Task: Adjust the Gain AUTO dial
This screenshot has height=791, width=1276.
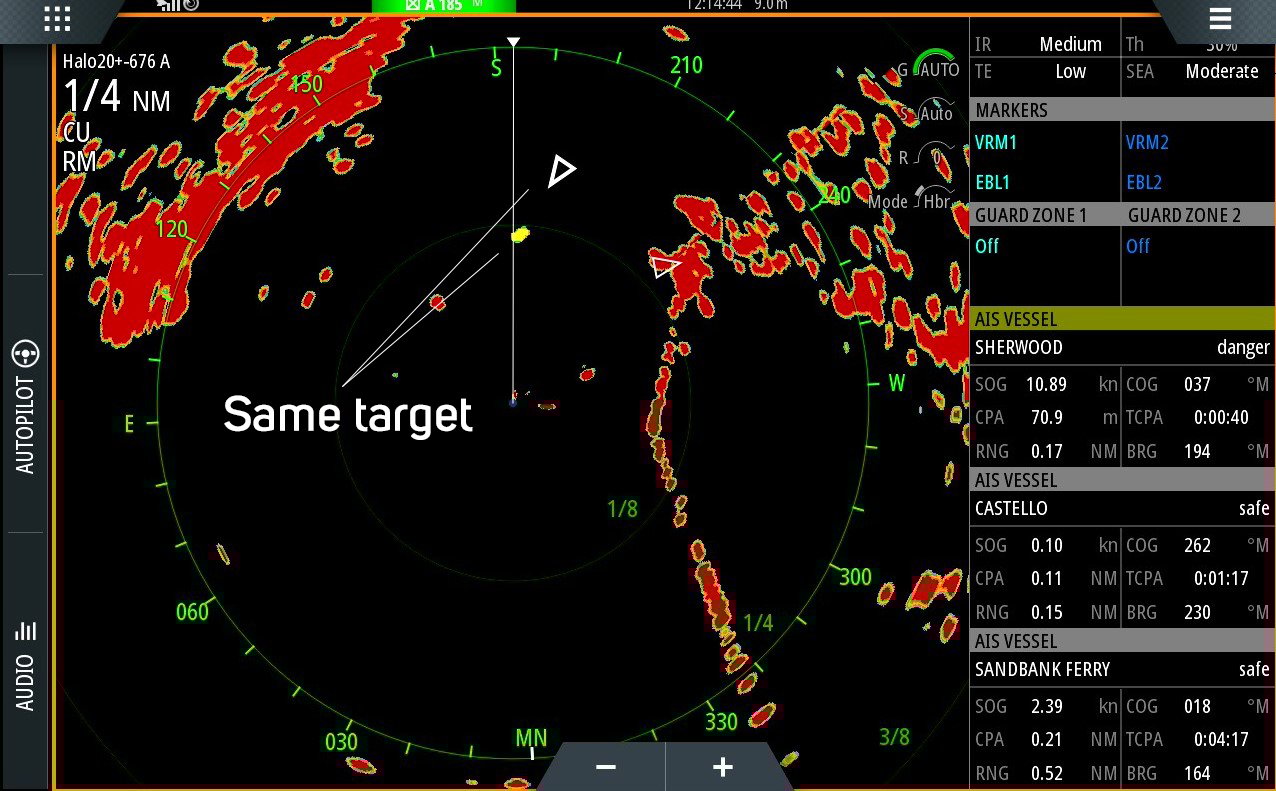Action: [935, 69]
